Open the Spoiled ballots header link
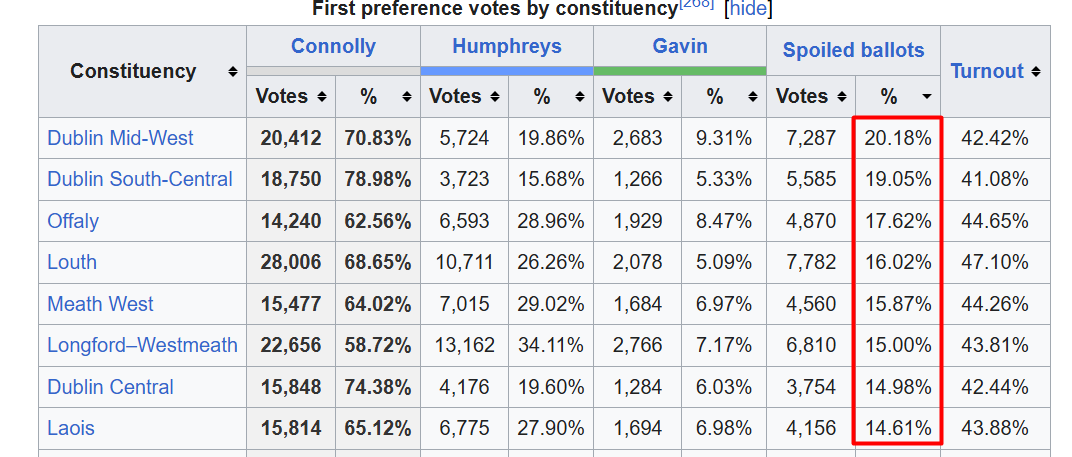This screenshot has height=457, width=1072. click(x=853, y=50)
